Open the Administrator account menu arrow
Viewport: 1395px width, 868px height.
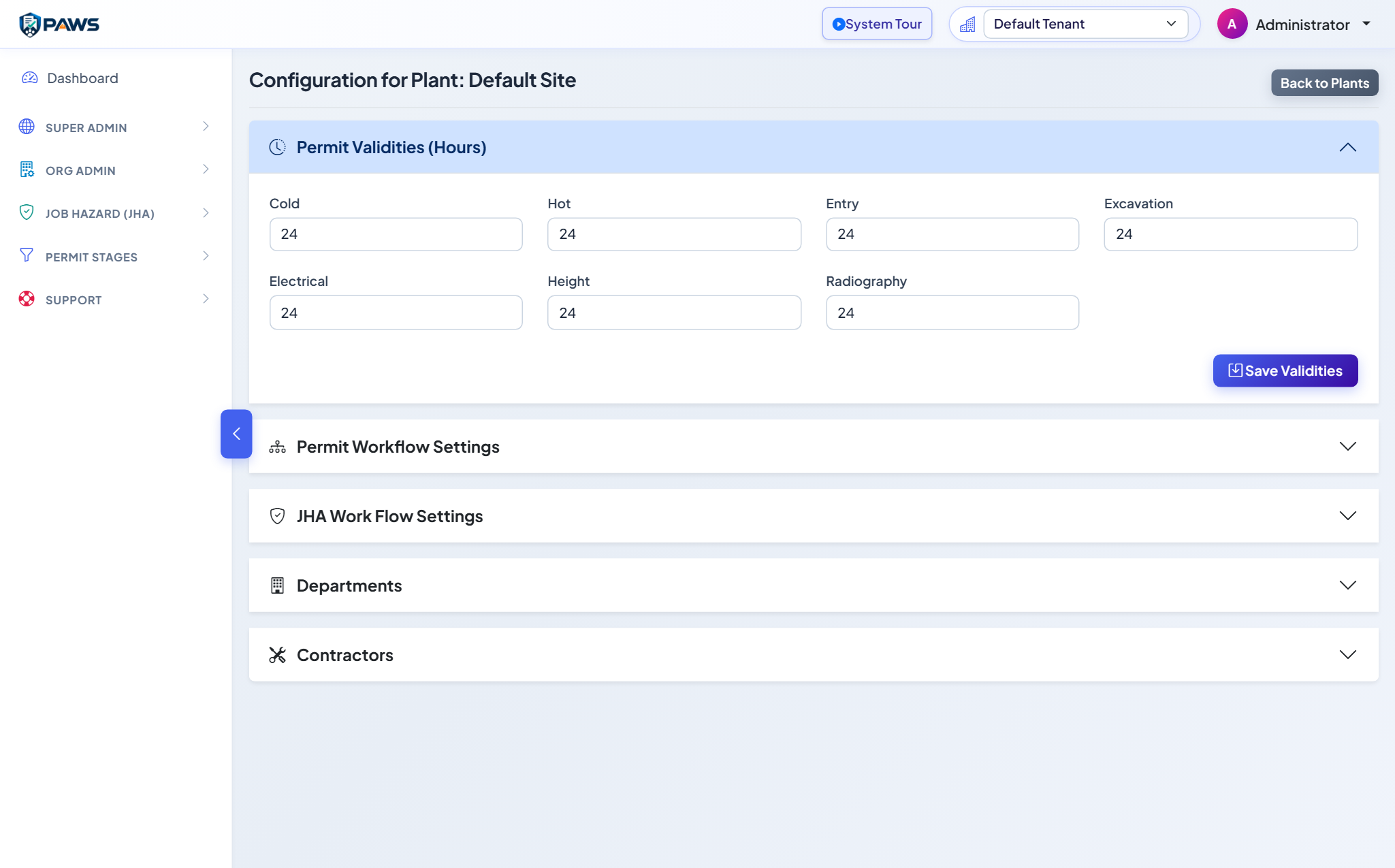click(x=1366, y=24)
